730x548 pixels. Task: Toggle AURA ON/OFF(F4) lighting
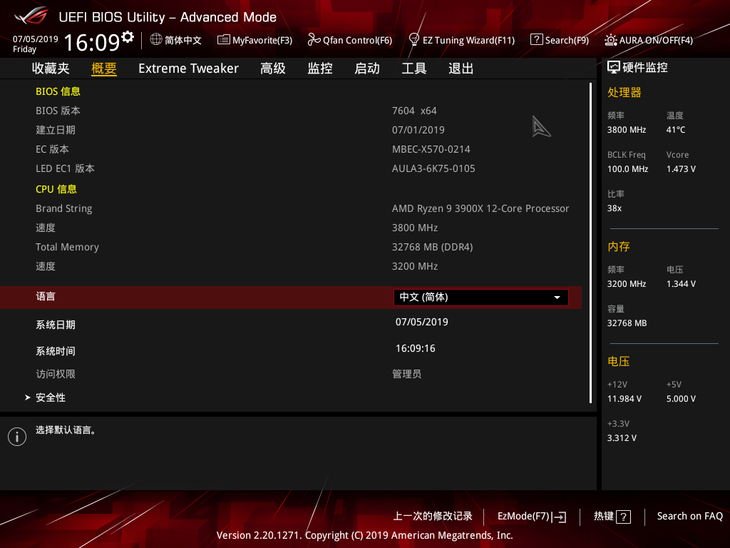(649, 41)
